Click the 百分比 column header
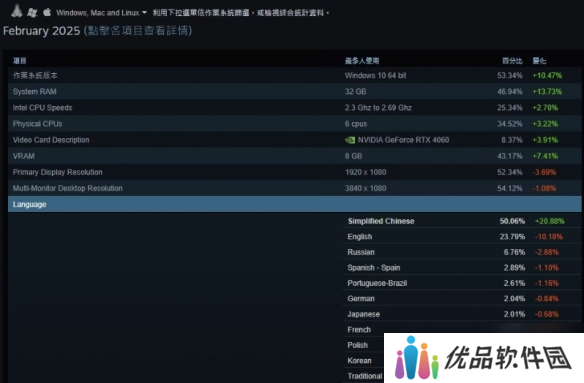The image size is (584, 383). pyautogui.click(x=512, y=61)
